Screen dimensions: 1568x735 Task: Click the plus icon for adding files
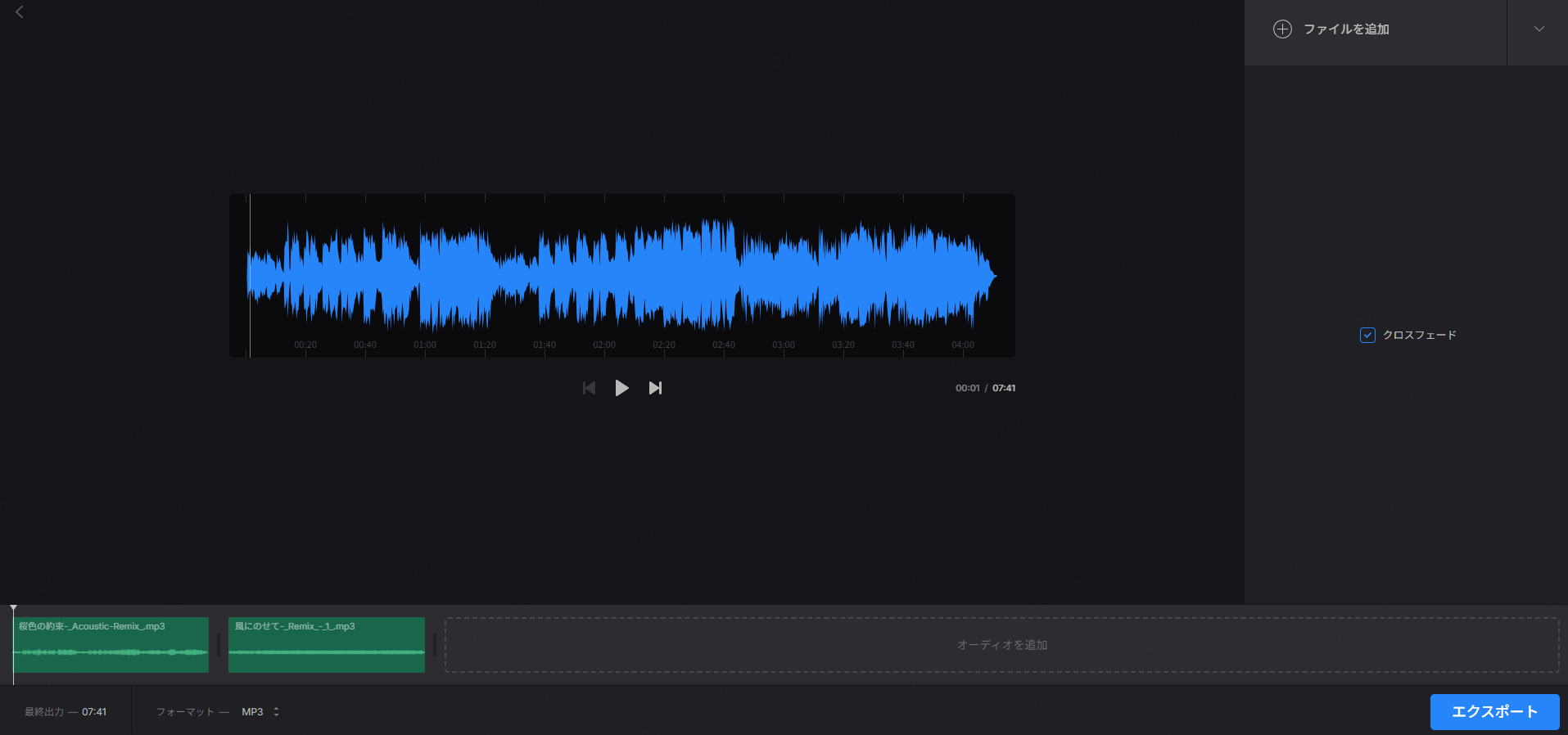pyautogui.click(x=1282, y=29)
